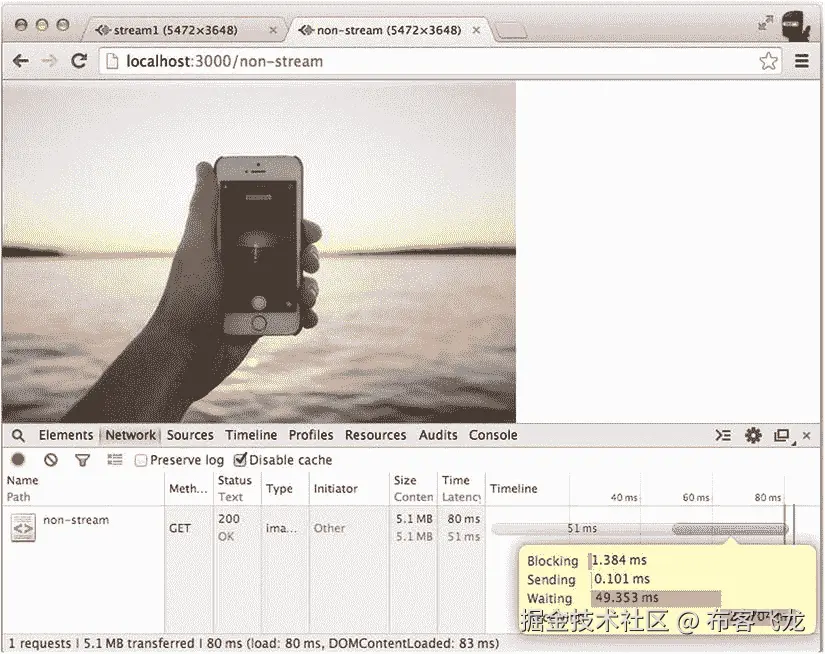The width and height of the screenshot is (825, 654).
Task: Click the 200 status cell
Action: point(229,519)
